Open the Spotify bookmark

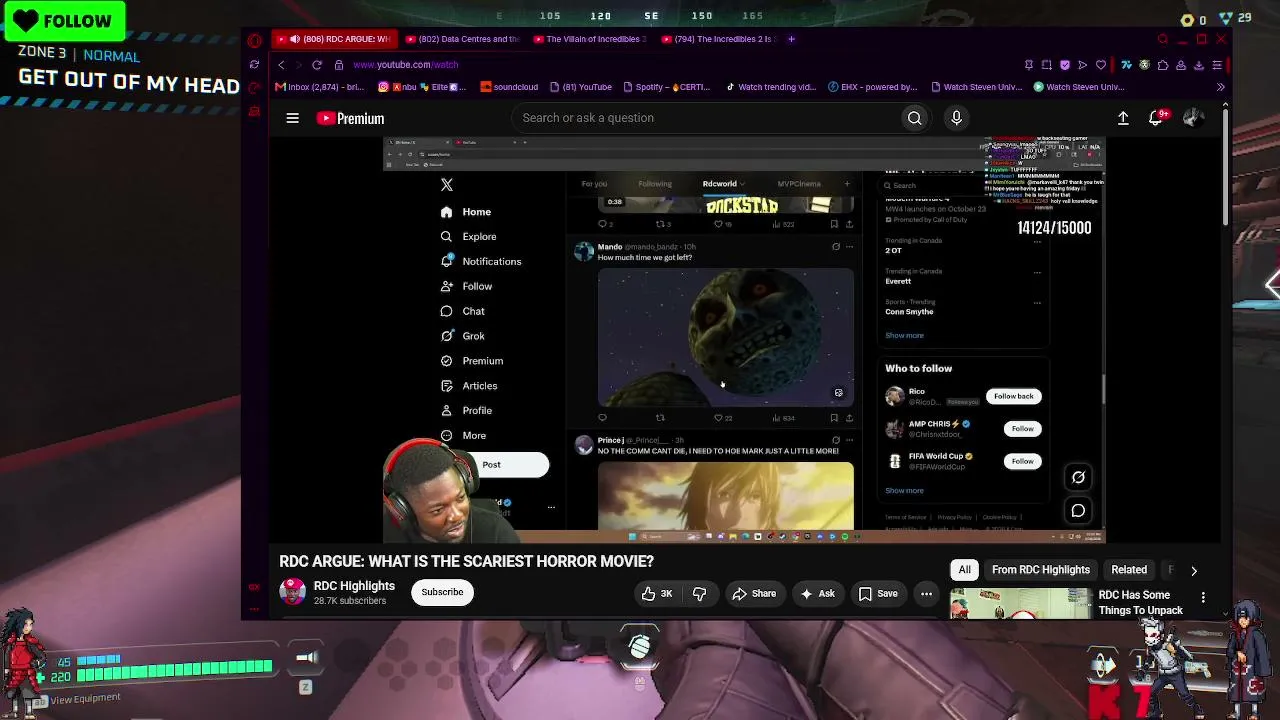pos(666,87)
